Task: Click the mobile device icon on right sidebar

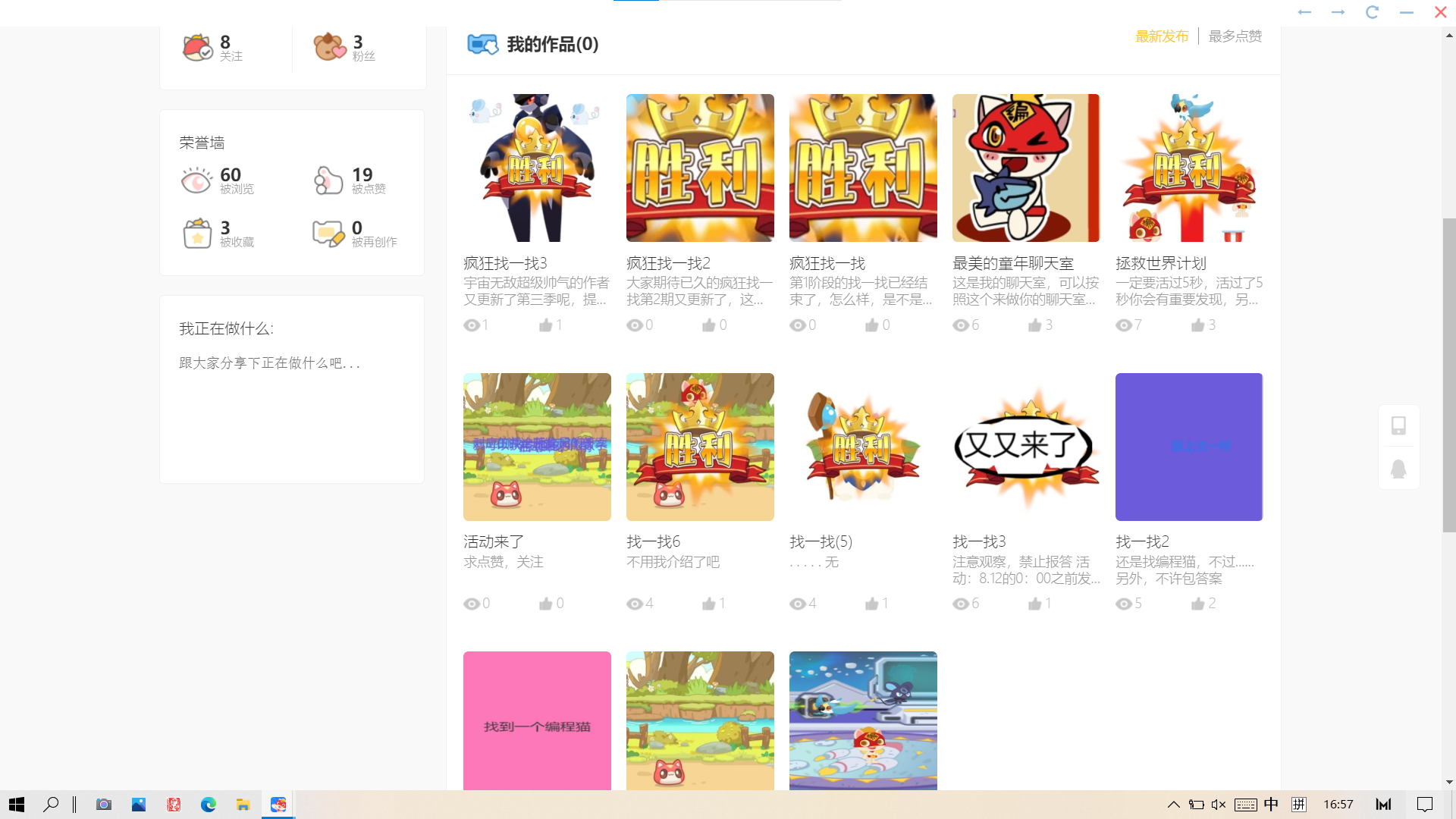Action: (1399, 425)
